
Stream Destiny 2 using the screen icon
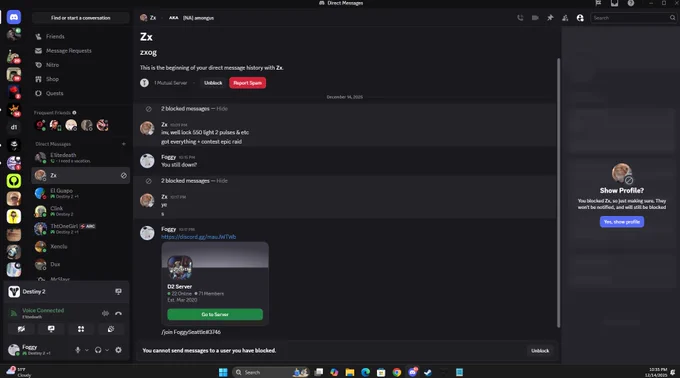pos(118,292)
